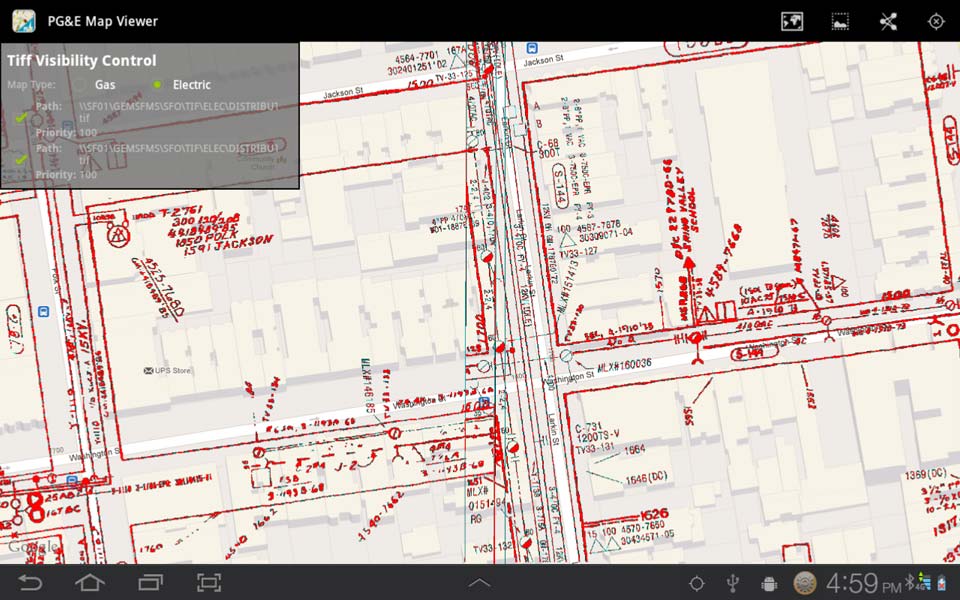The width and height of the screenshot is (960, 600).
Task: Tap the transit stop icon on Jackson St
Action: 532,48
